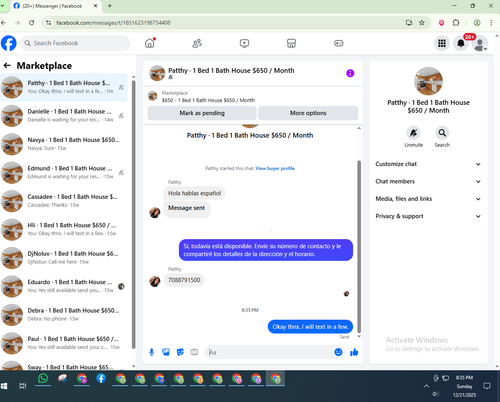Open the Eduardo conversation
The image size is (500, 402).
[x=63, y=286]
